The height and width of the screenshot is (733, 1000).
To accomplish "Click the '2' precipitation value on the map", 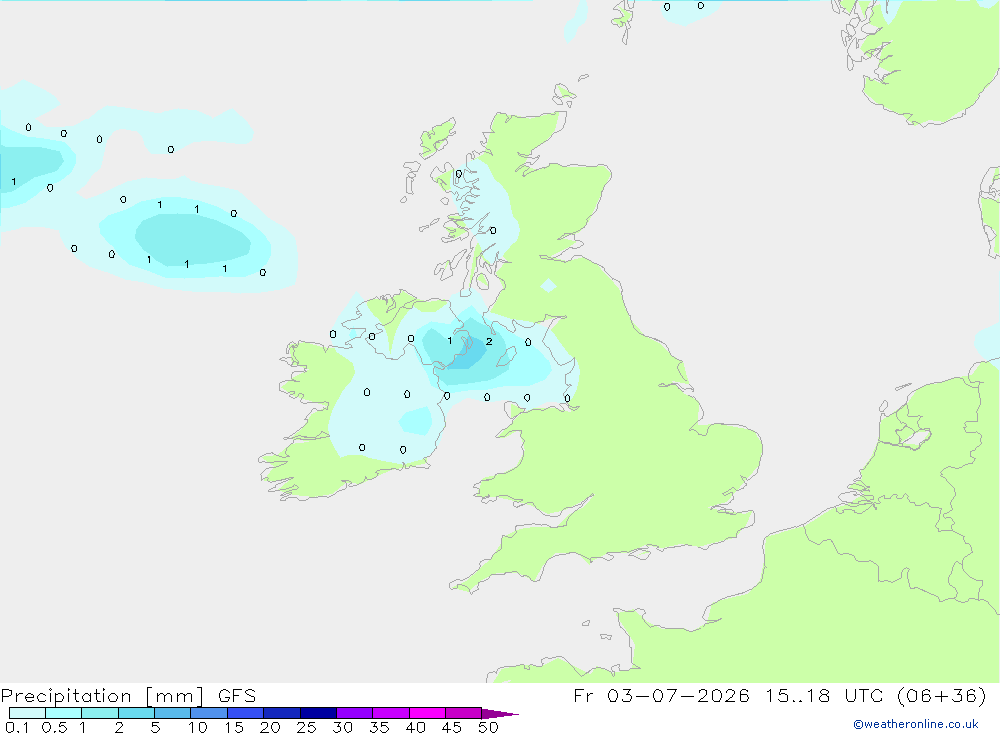I will pos(489,341).
